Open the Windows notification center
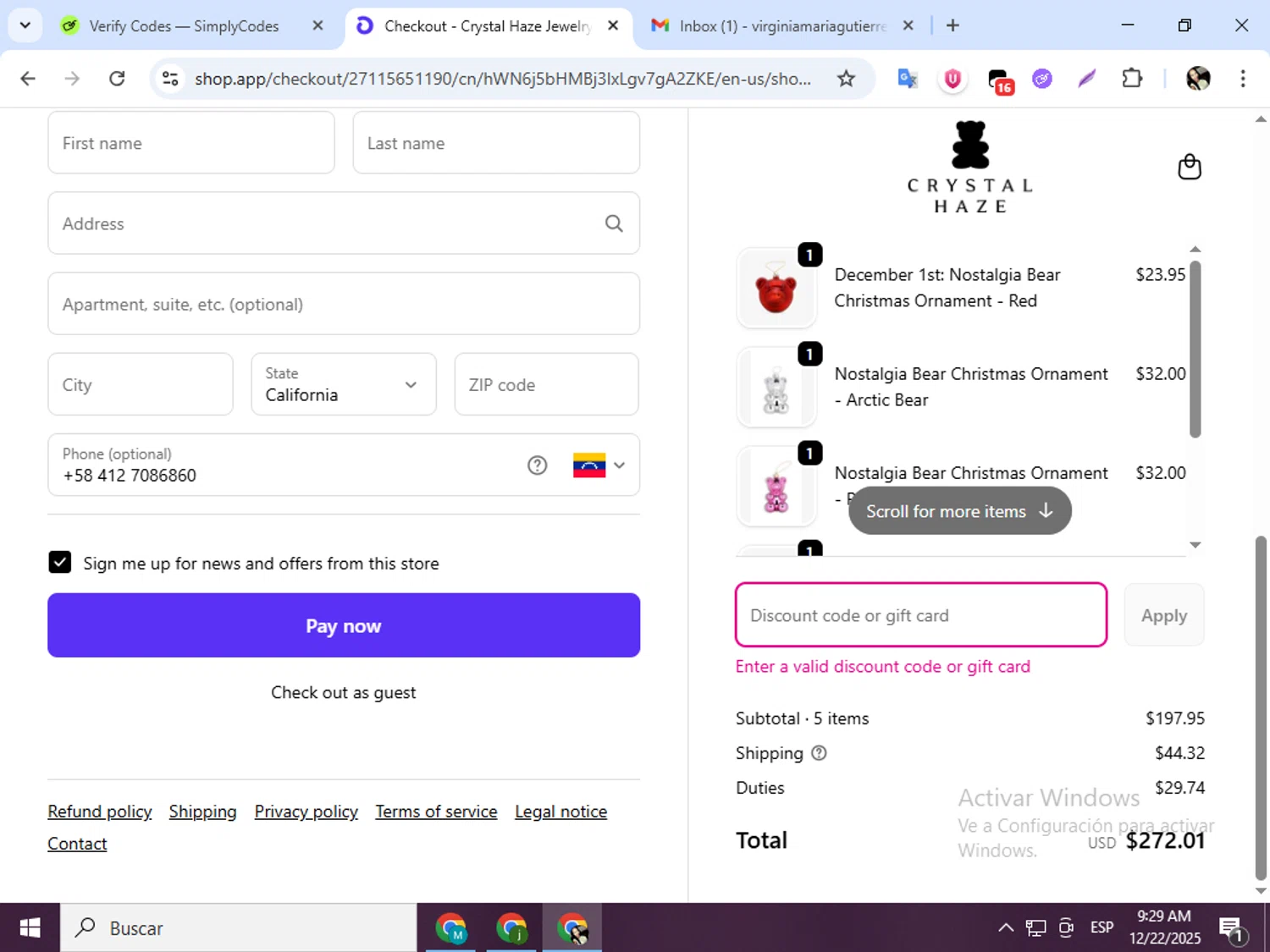This screenshot has height=952, width=1270. pos(1231,929)
